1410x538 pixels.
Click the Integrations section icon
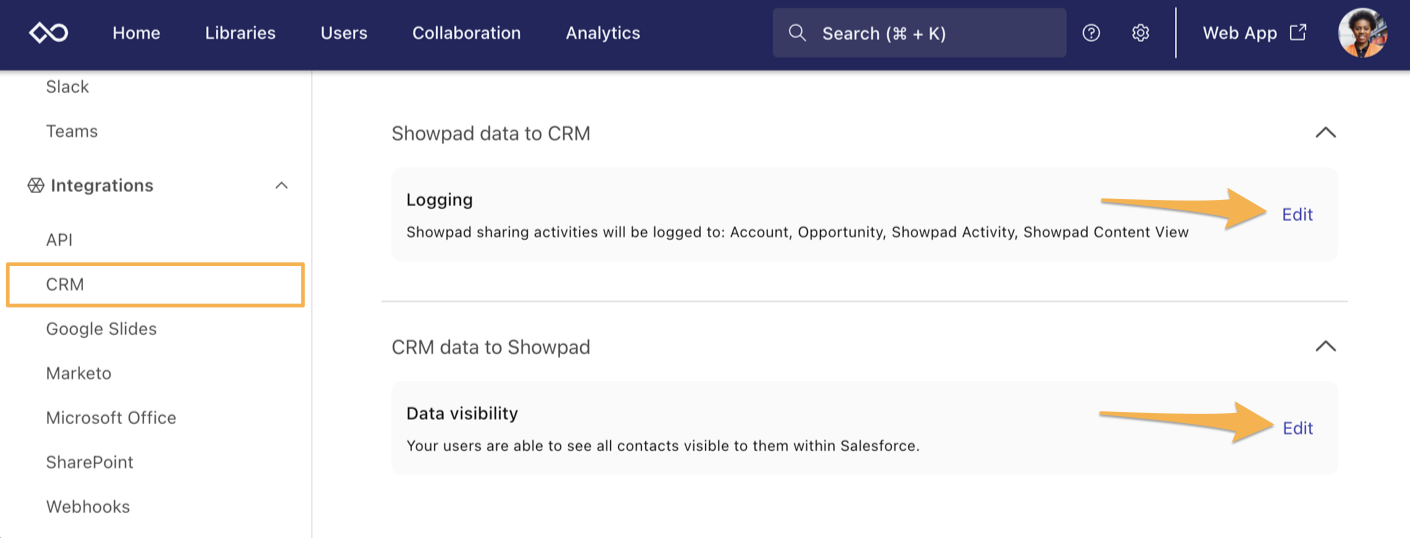pos(36,185)
